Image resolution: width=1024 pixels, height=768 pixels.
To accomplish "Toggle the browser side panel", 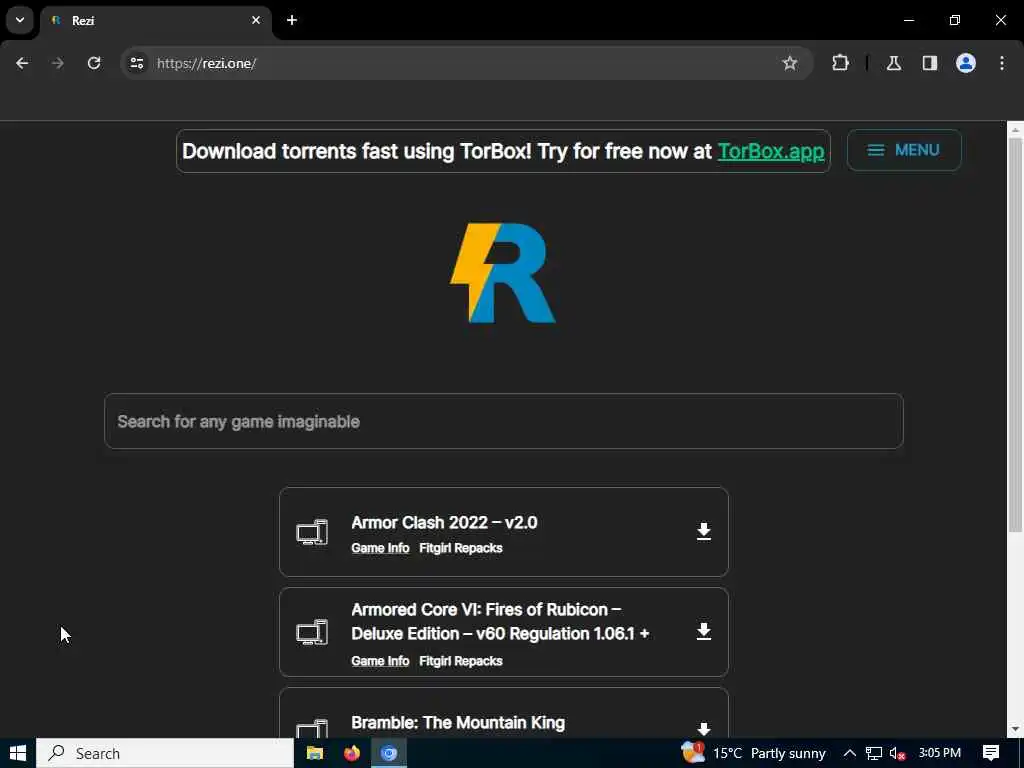I will coord(930,63).
